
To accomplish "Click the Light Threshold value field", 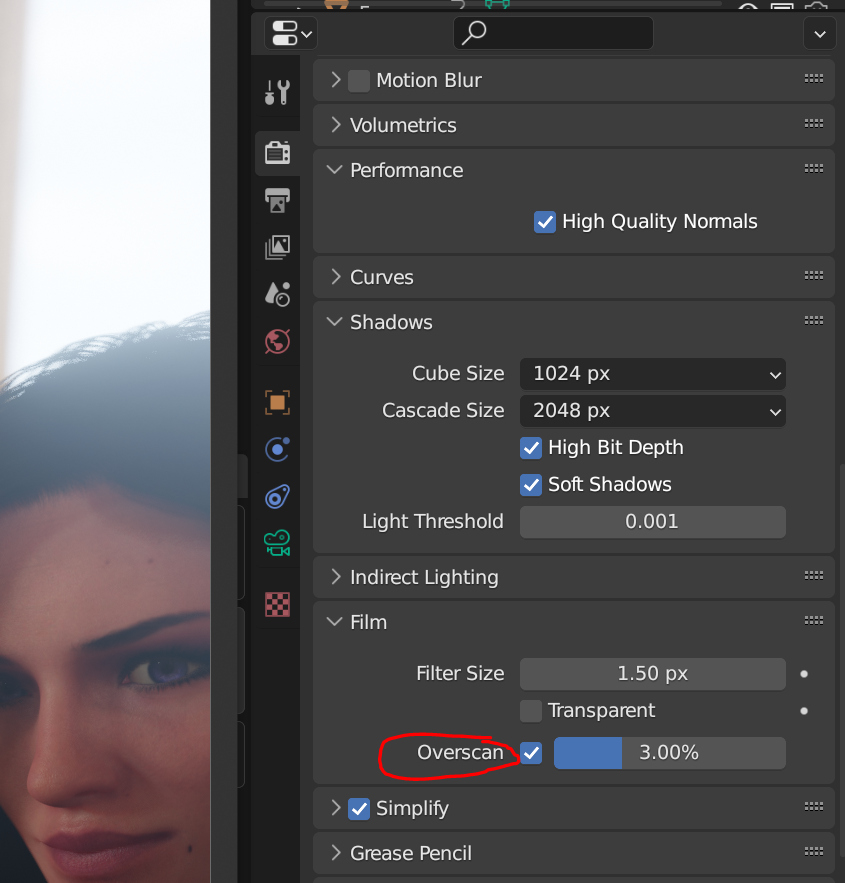I will (652, 522).
